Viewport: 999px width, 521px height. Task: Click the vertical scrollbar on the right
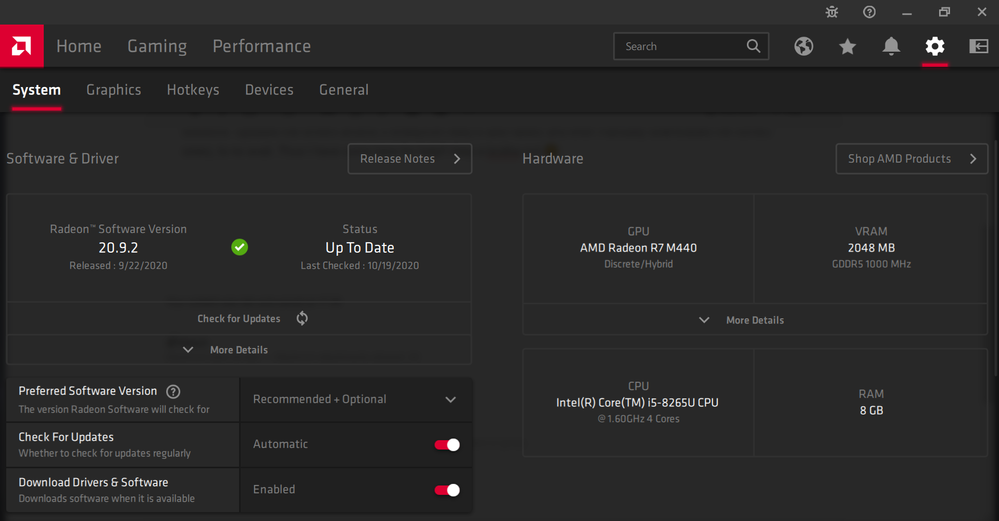[996, 258]
